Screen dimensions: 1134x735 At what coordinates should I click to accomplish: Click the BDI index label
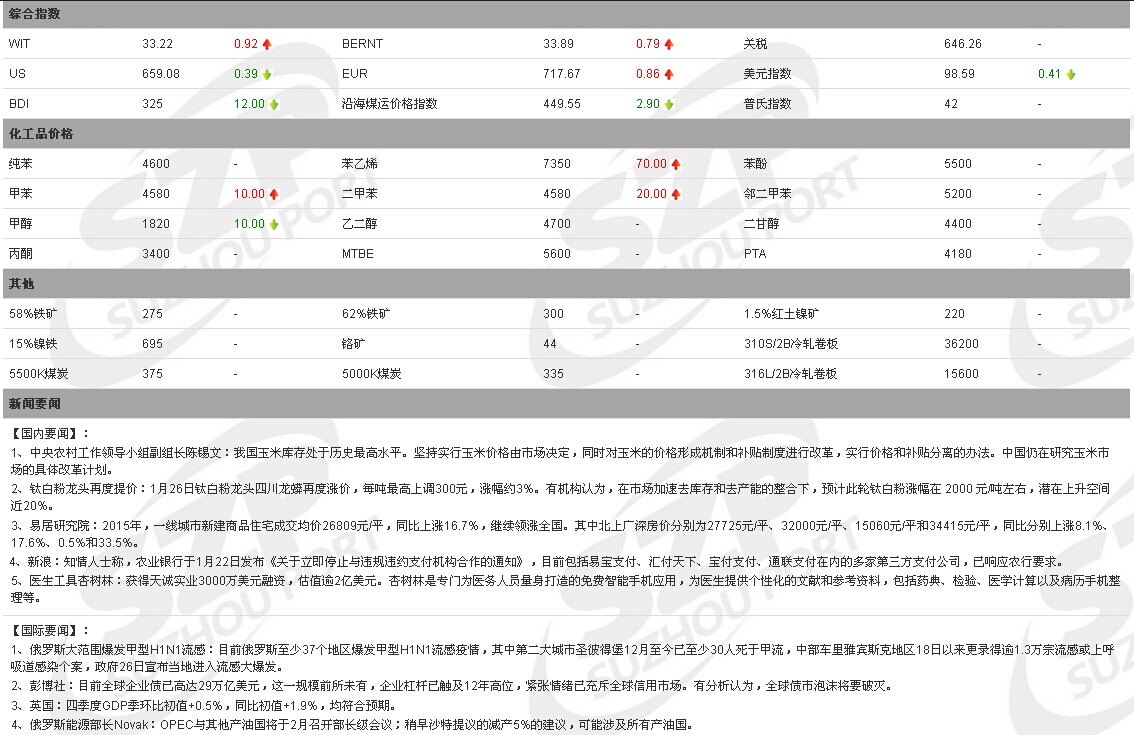(19, 104)
